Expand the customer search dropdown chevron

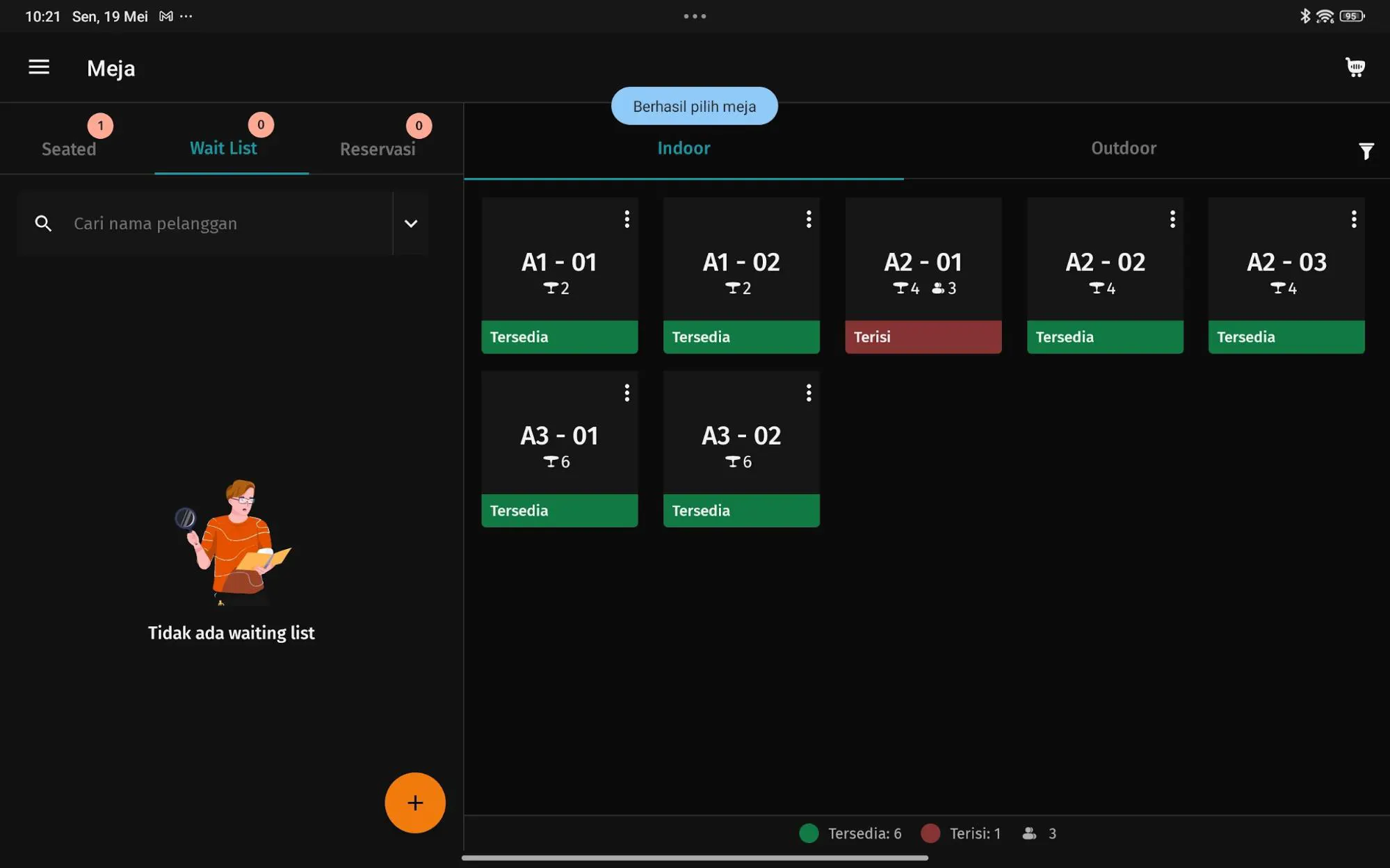point(411,223)
